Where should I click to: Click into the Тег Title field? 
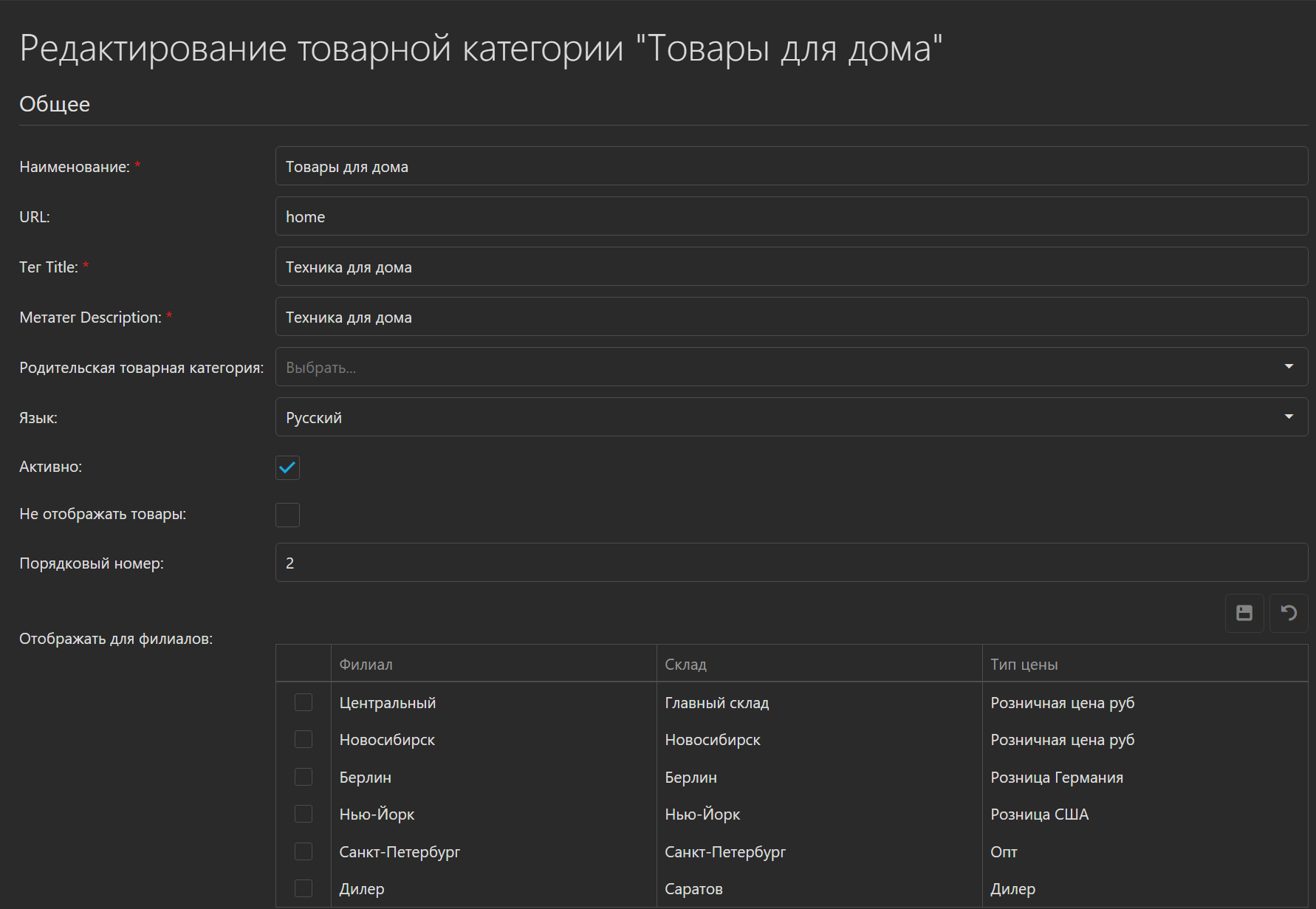coord(665,267)
